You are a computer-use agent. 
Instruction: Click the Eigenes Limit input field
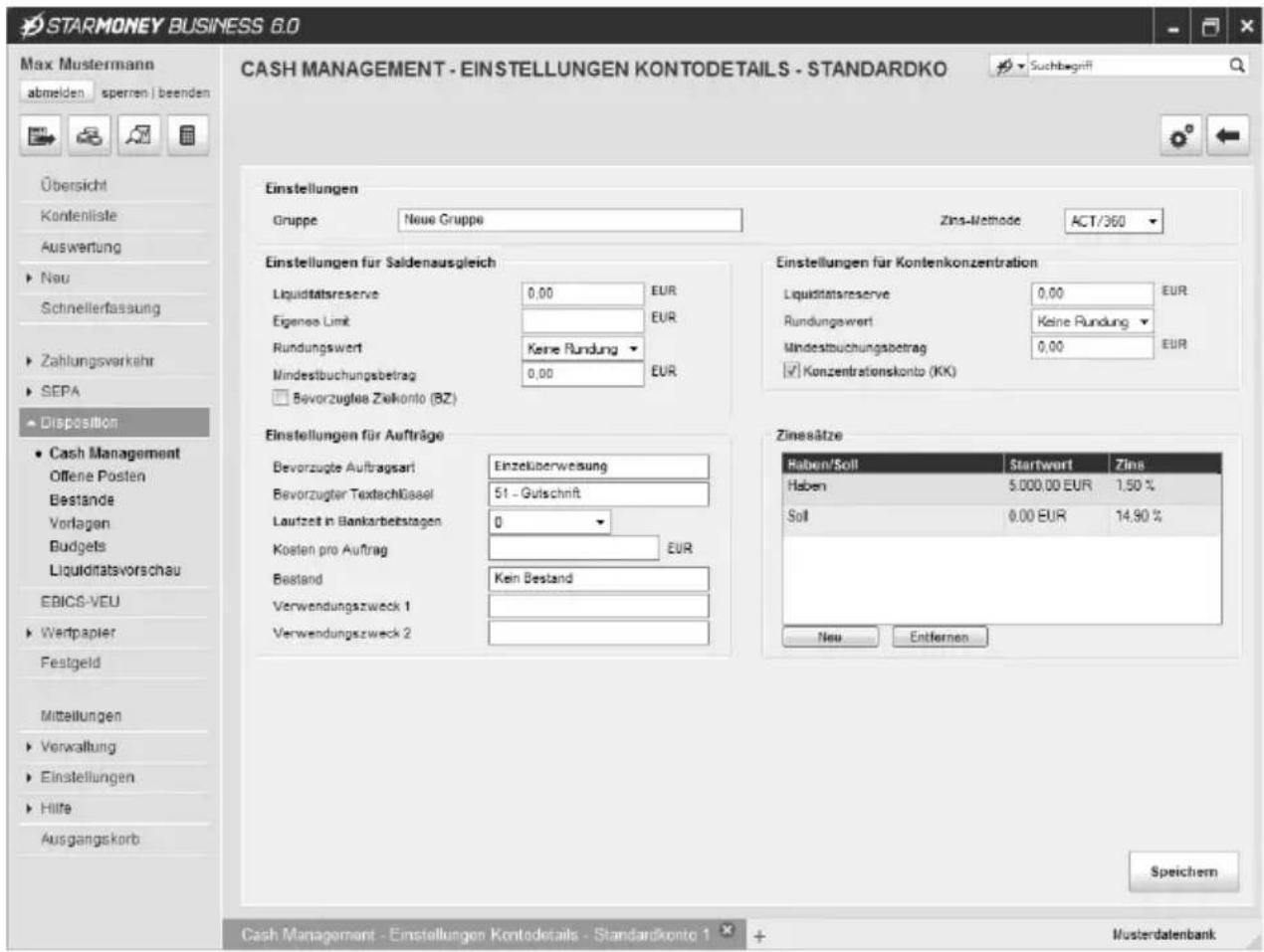pyautogui.click(x=583, y=320)
